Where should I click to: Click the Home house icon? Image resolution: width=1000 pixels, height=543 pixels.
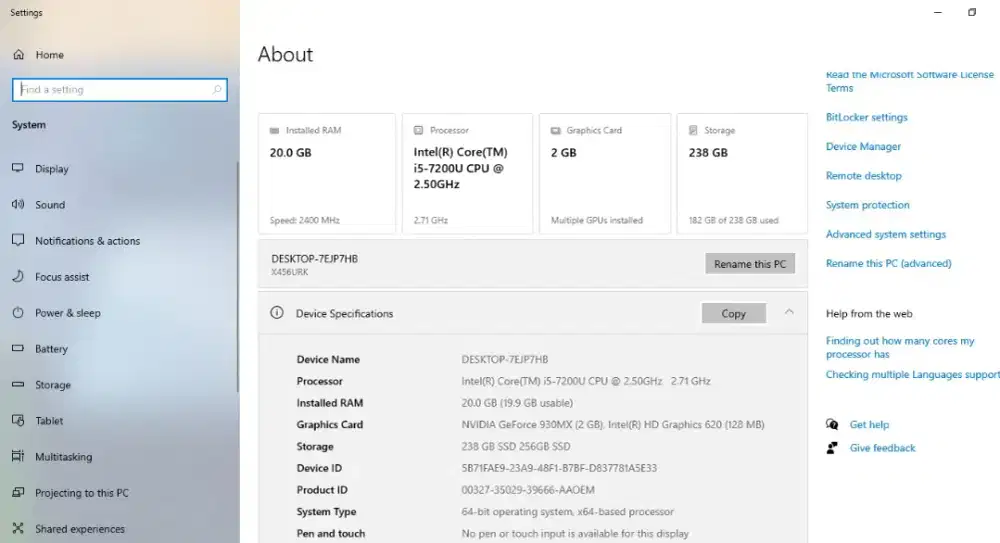18,55
